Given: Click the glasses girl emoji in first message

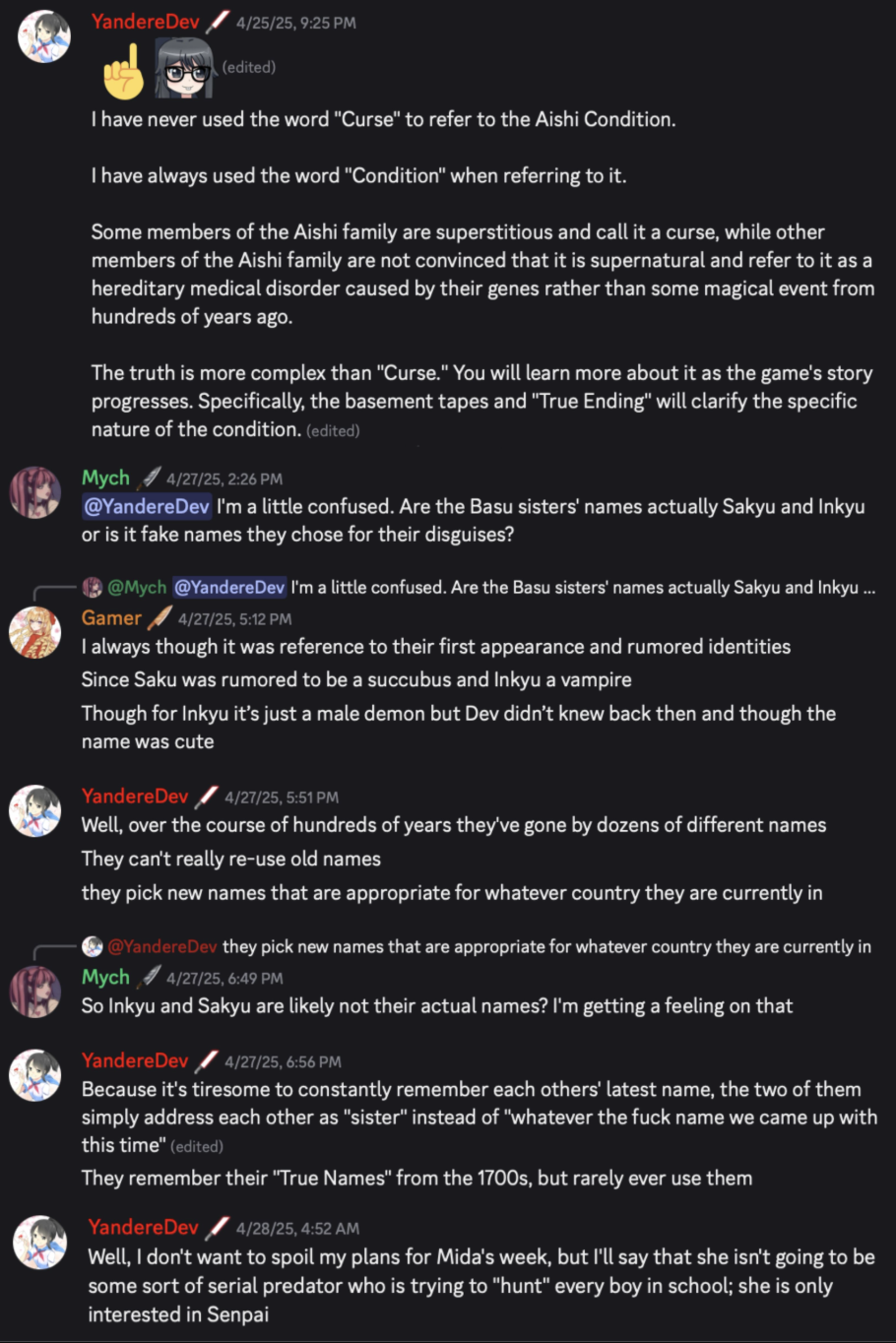Looking at the screenshot, I should pyautogui.click(x=183, y=68).
